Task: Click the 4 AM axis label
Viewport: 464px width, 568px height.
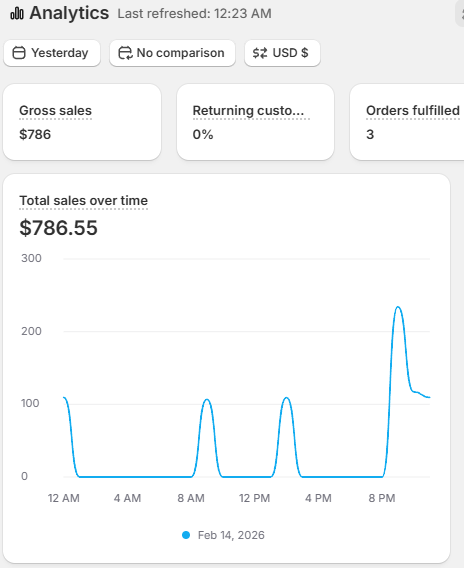Action: pyautogui.click(x=128, y=498)
